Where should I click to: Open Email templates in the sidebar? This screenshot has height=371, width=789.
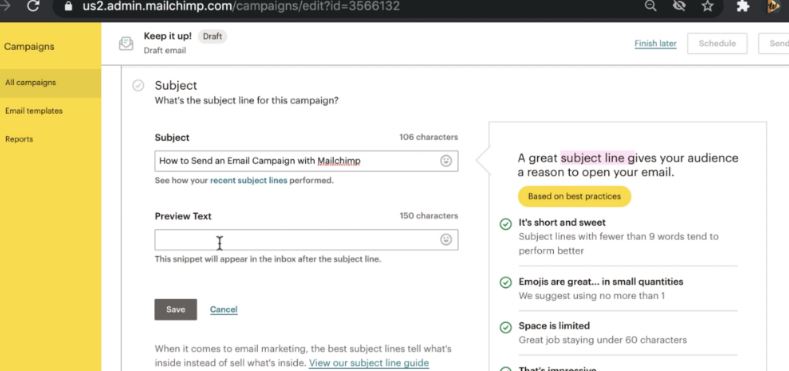coord(34,111)
